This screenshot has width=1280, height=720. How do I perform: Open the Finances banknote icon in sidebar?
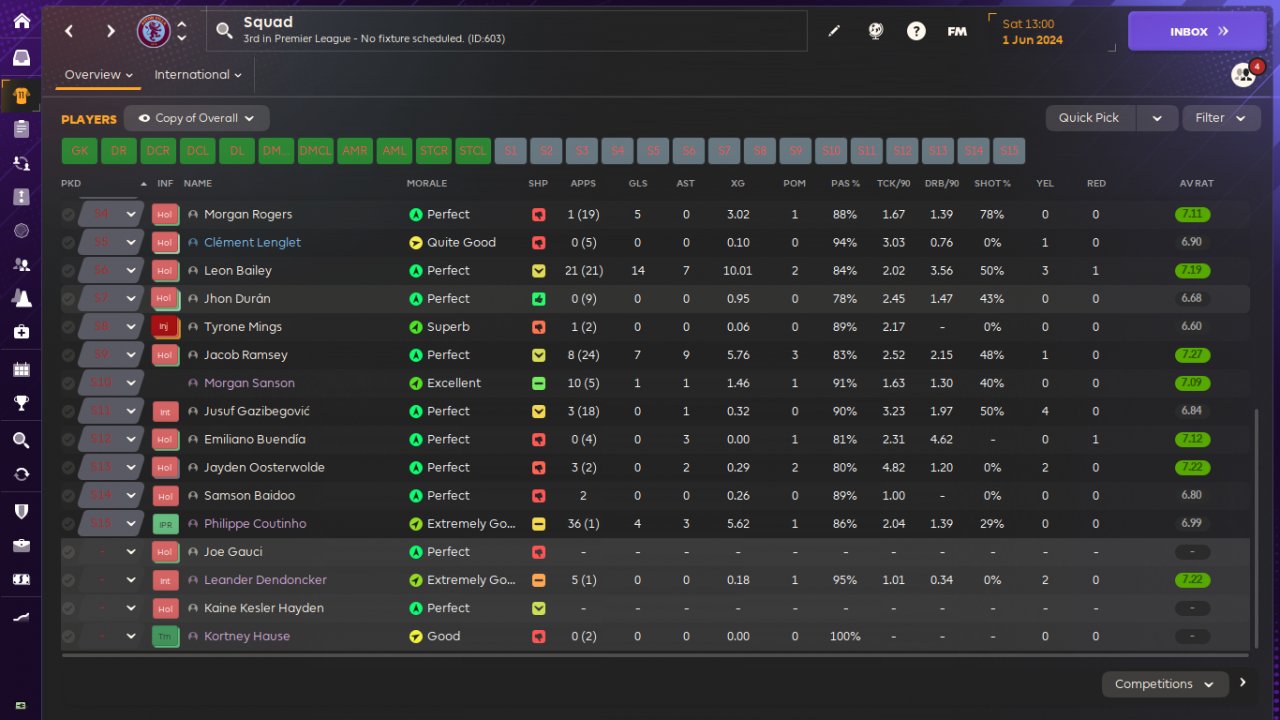[x=21, y=579]
